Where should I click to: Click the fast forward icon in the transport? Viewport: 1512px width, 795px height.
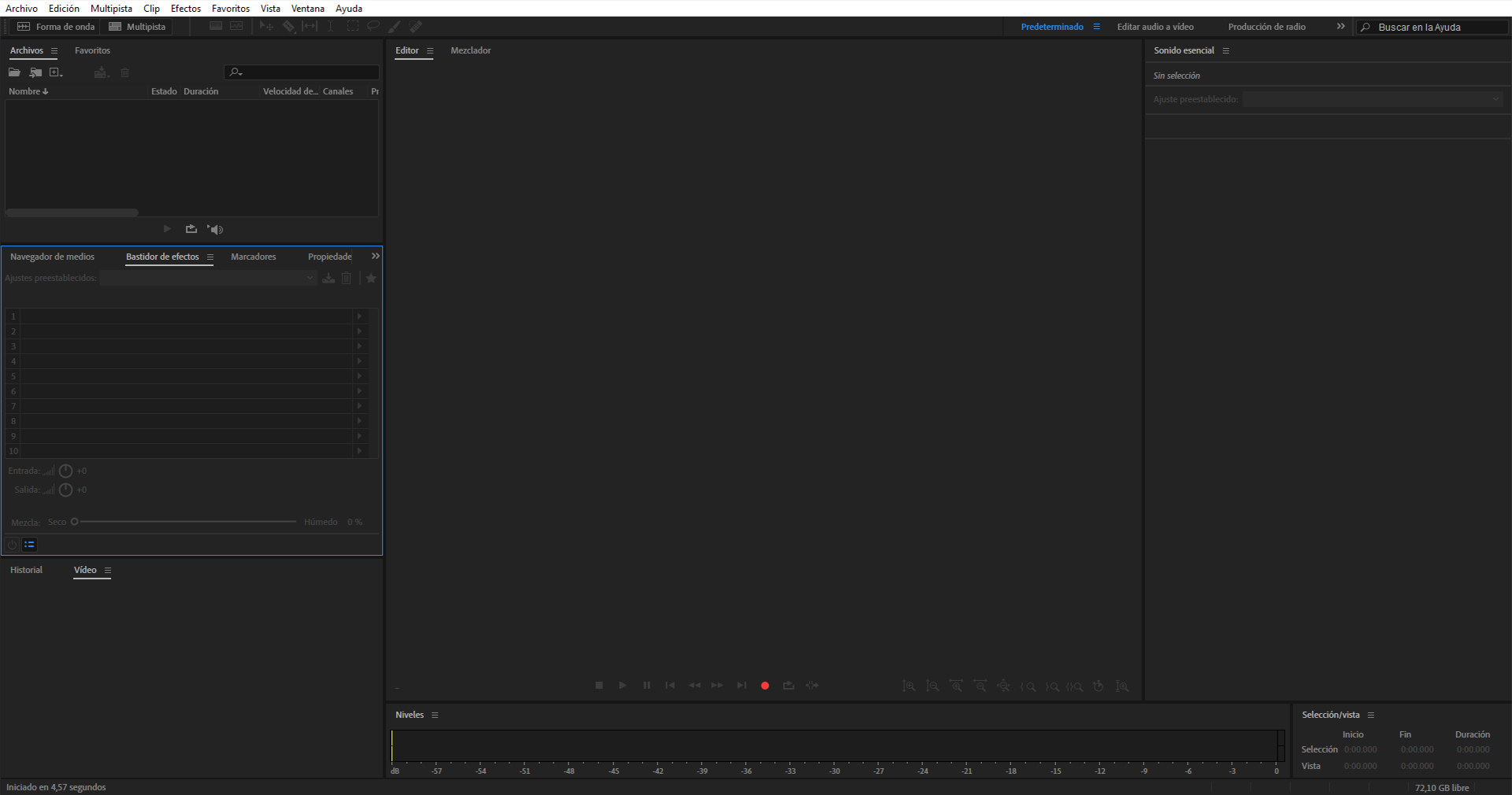pyautogui.click(x=717, y=686)
